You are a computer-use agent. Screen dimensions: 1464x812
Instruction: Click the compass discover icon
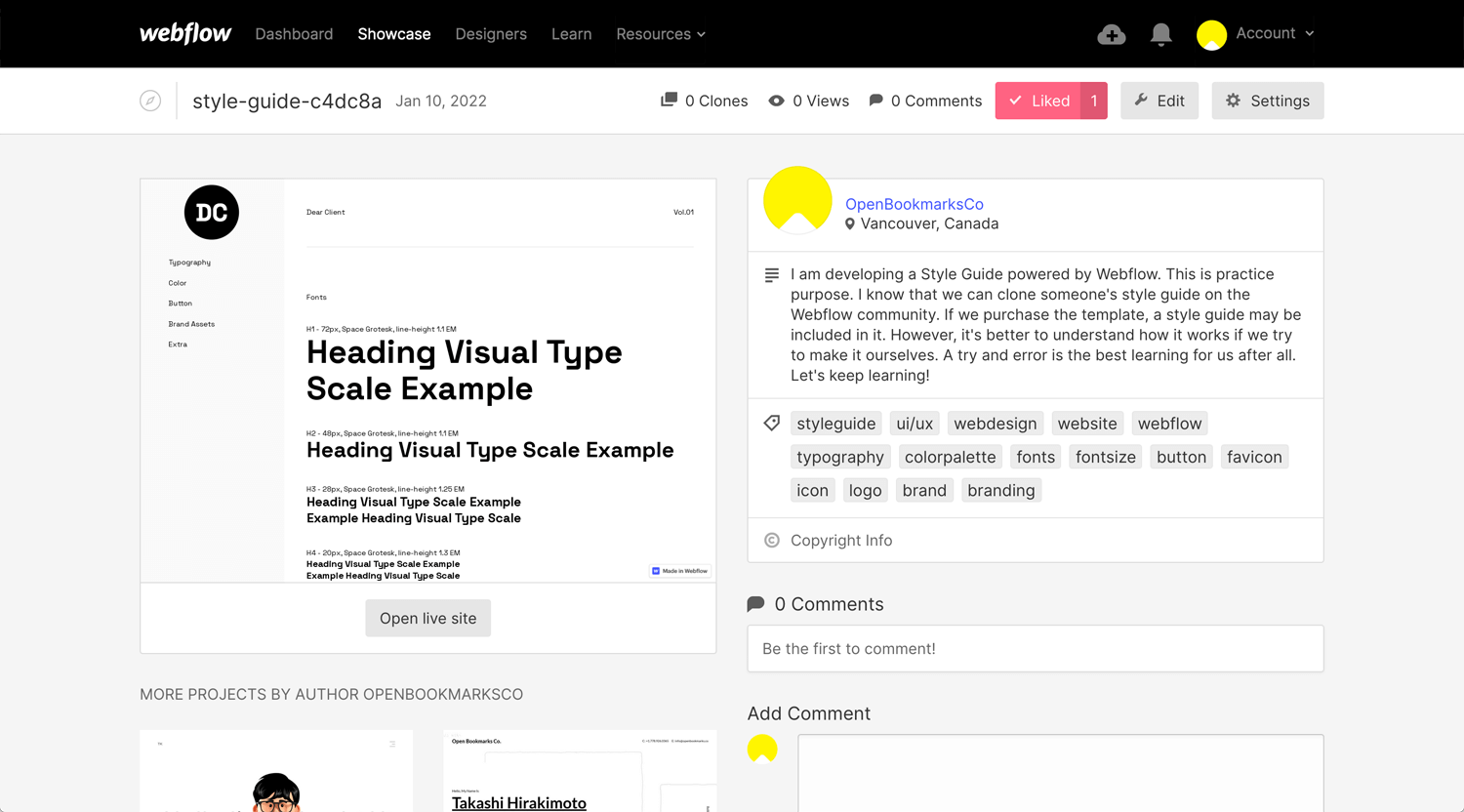pyautogui.click(x=150, y=101)
